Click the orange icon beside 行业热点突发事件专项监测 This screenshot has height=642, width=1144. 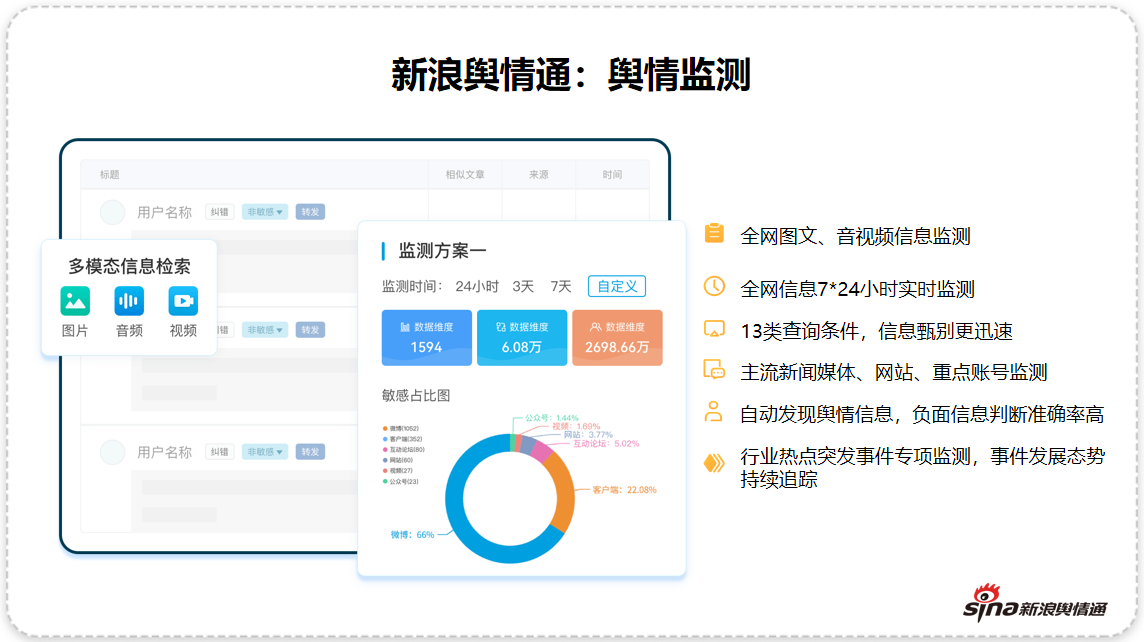[714, 462]
